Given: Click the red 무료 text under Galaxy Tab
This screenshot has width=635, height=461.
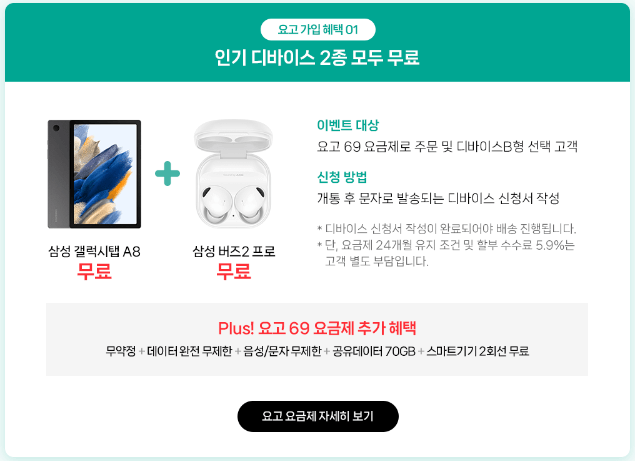Looking at the screenshot, I should (94, 271).
